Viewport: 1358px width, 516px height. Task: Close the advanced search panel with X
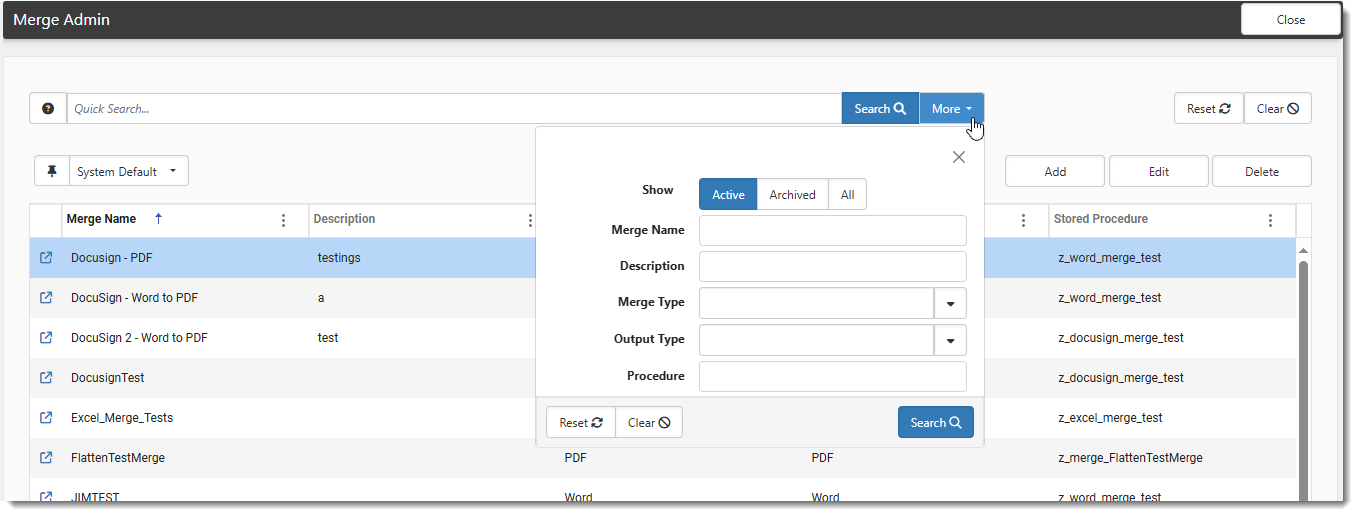pos(958,157)
